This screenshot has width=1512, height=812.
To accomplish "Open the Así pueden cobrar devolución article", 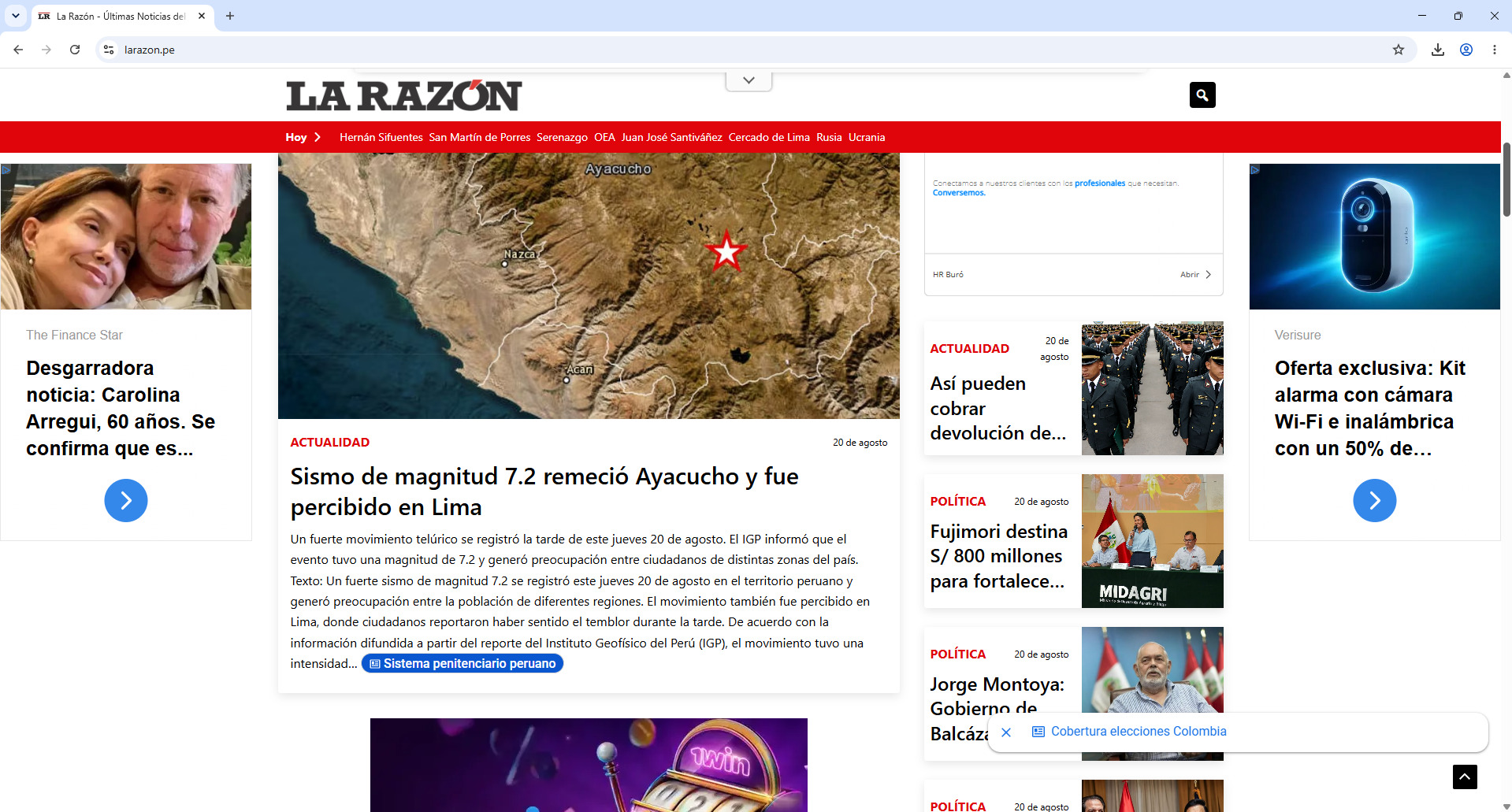I will coord(998,408).
